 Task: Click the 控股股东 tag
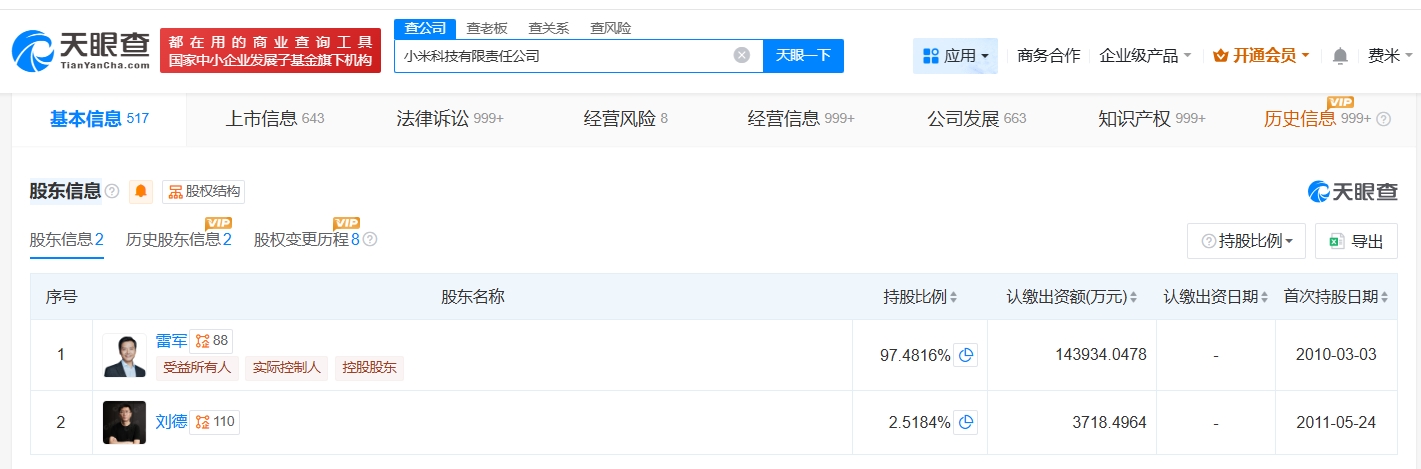(x=369, y=368)
